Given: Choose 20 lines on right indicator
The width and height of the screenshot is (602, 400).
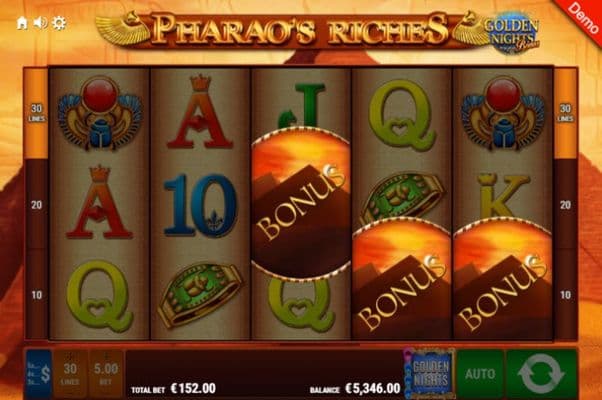Looking at the screenshot, I should (565, 205).
